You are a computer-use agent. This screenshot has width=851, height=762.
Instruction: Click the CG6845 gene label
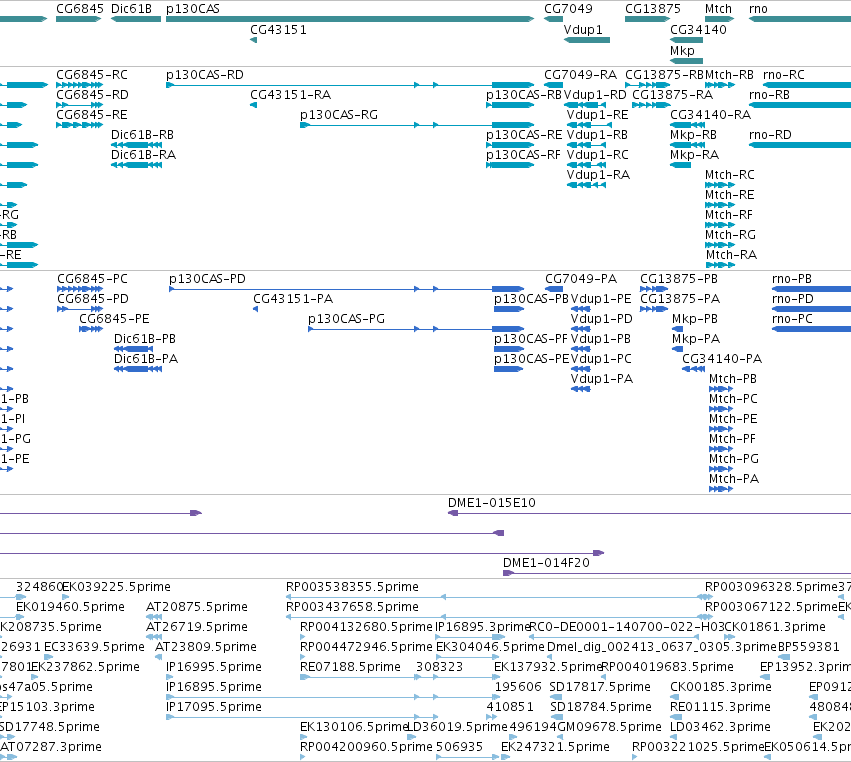tap(80, 9)
